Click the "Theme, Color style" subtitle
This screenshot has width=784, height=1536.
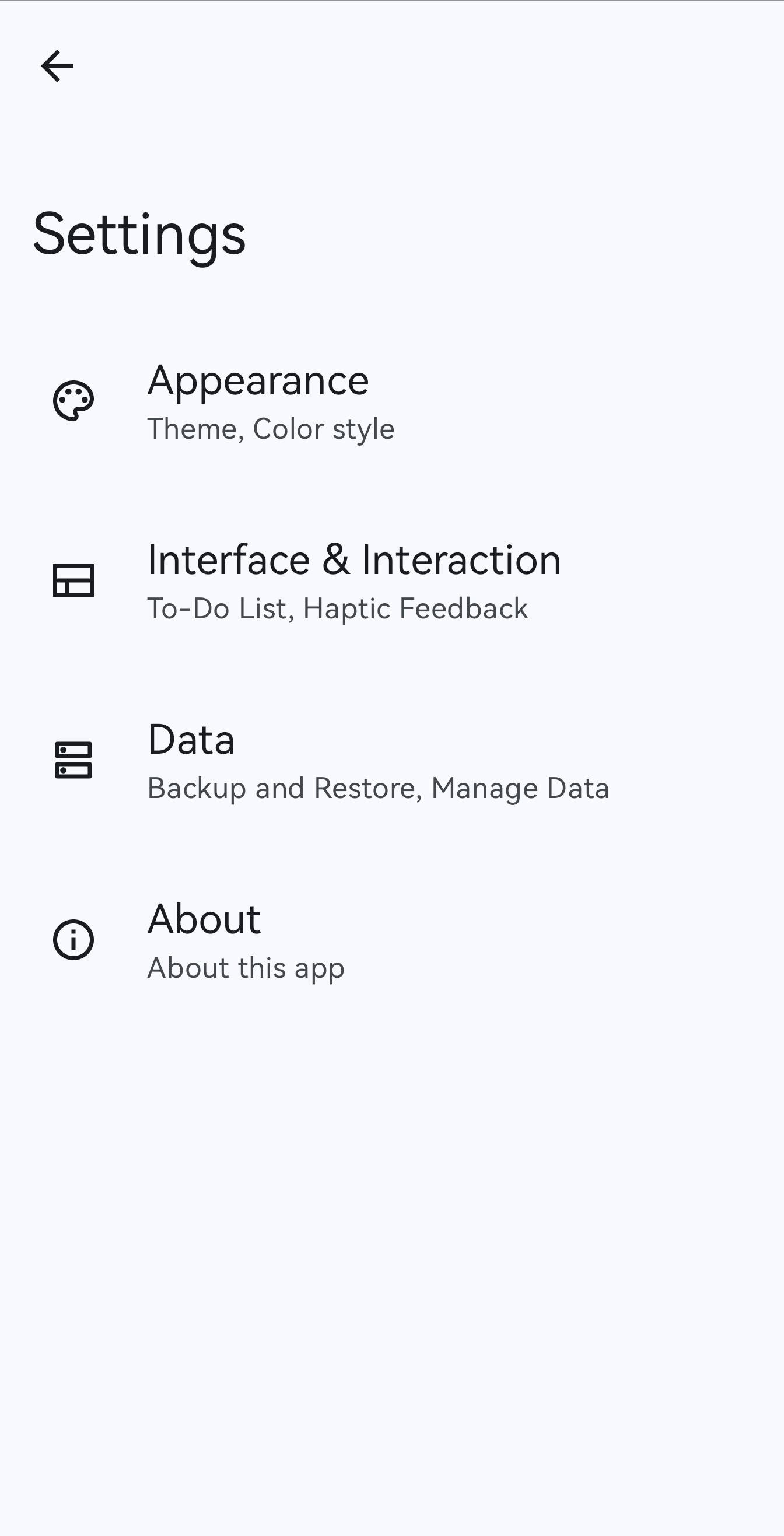click(x=271, y=429)
